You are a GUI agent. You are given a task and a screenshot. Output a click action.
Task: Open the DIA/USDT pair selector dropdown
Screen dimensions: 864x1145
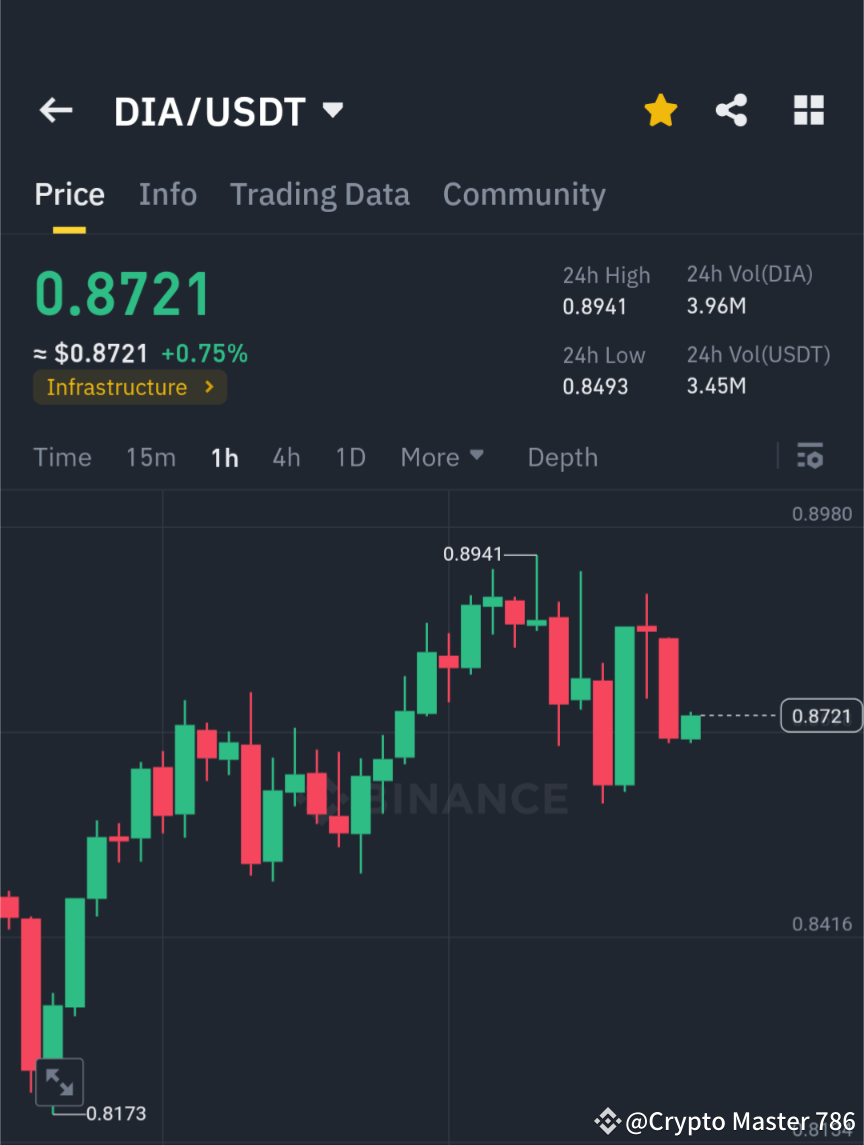click(331, 110)
